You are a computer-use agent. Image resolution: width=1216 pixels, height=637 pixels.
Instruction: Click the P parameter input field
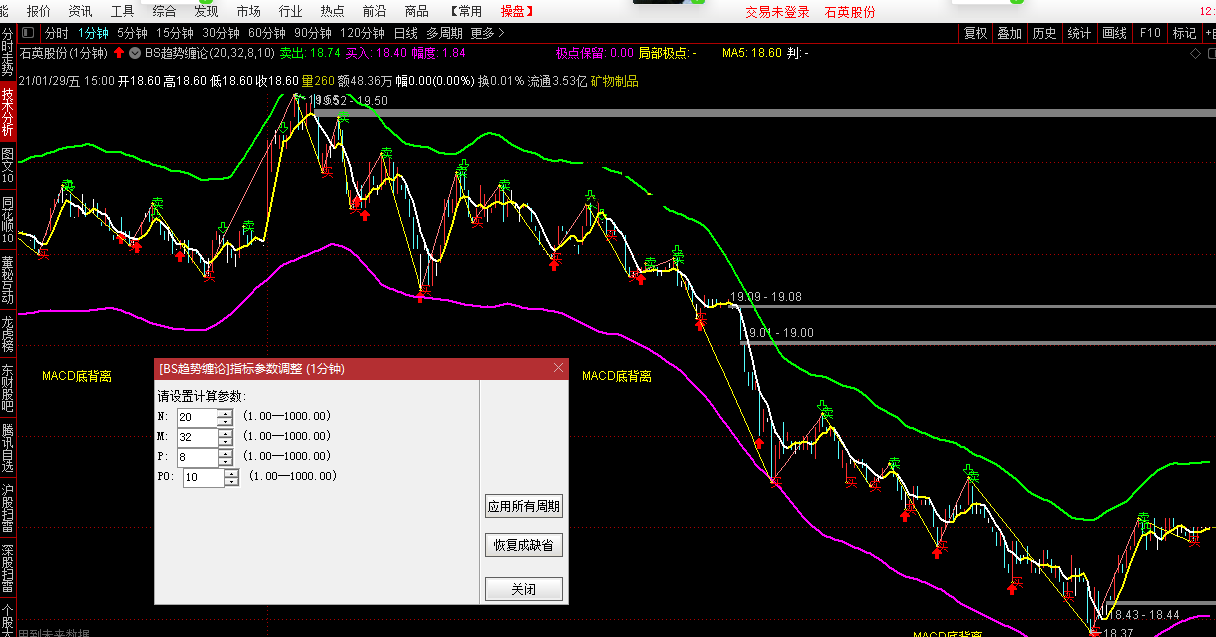click(x=197, y=457)
